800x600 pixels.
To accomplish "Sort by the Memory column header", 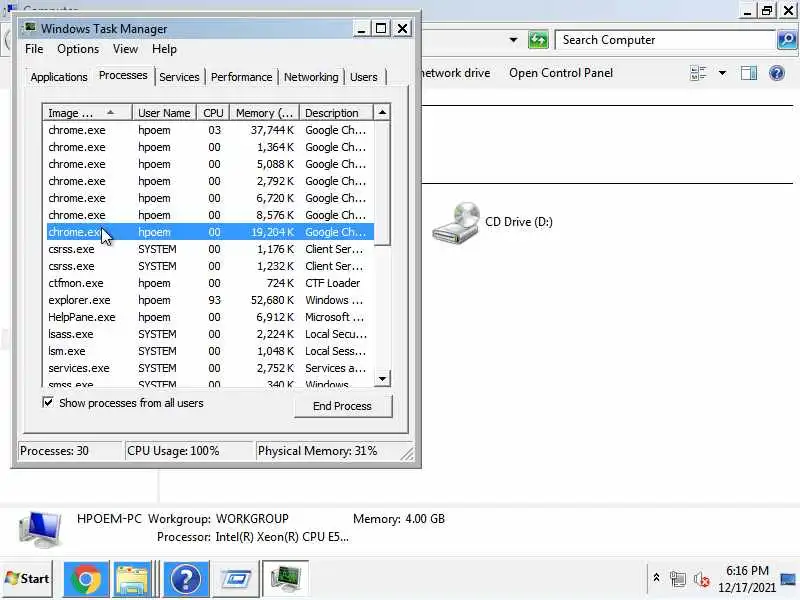I will click(264, 113).
